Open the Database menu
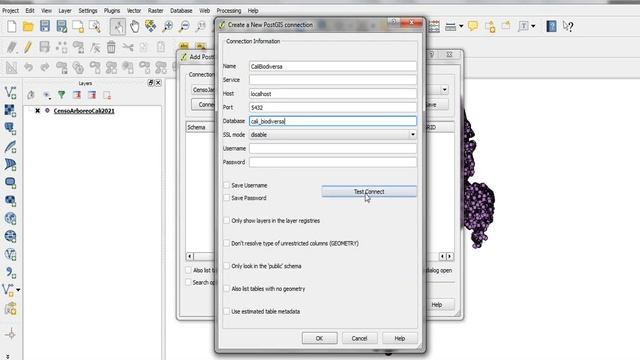The image size is (640, 360). (181, 11)
